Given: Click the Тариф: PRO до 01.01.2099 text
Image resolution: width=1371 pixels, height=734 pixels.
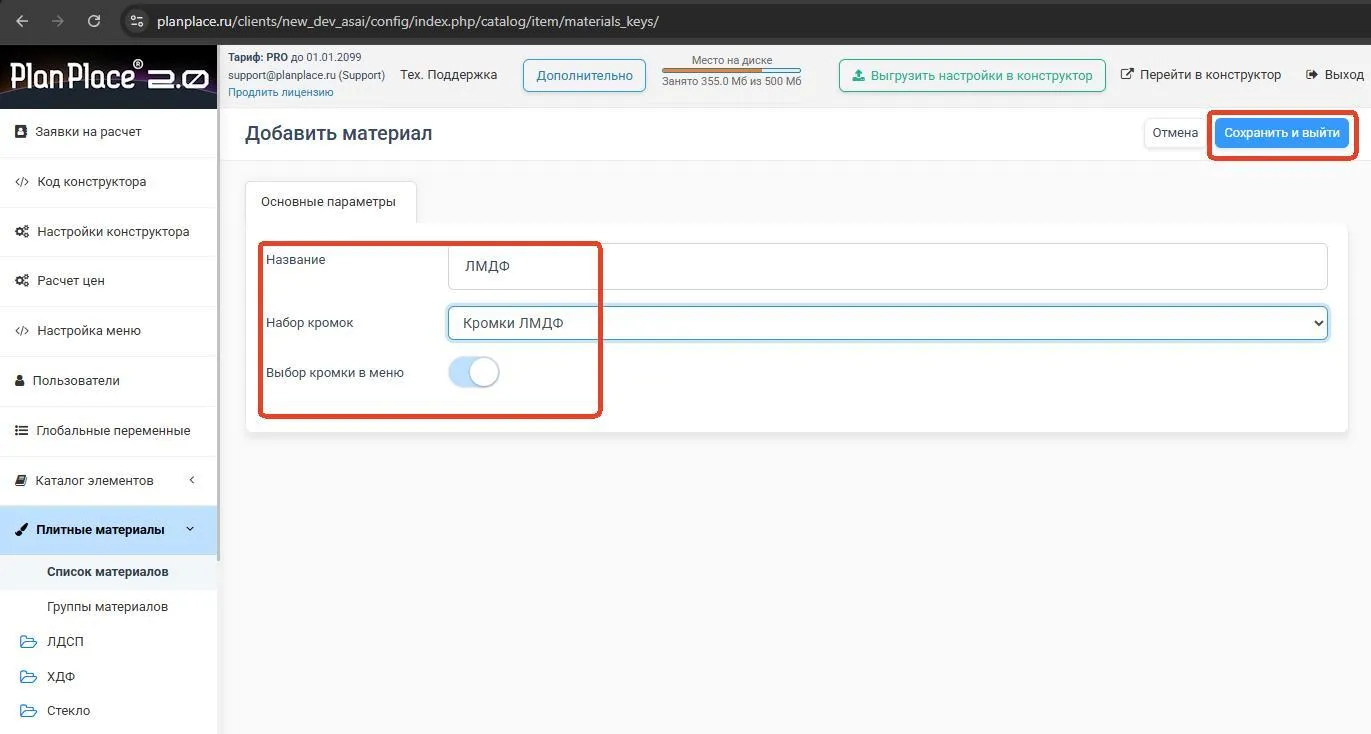Looking at the screenshot, I should point(295,58).
